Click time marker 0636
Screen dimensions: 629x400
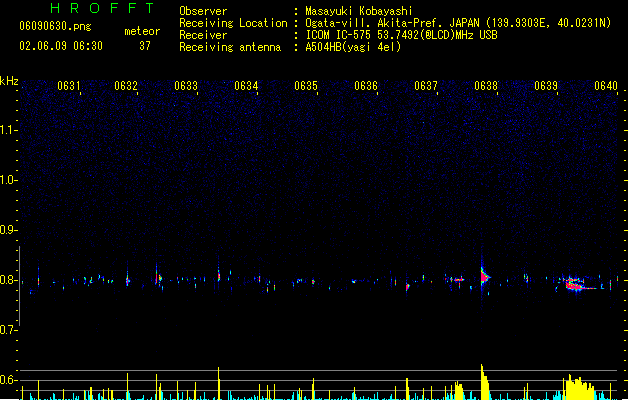[366, 86]
